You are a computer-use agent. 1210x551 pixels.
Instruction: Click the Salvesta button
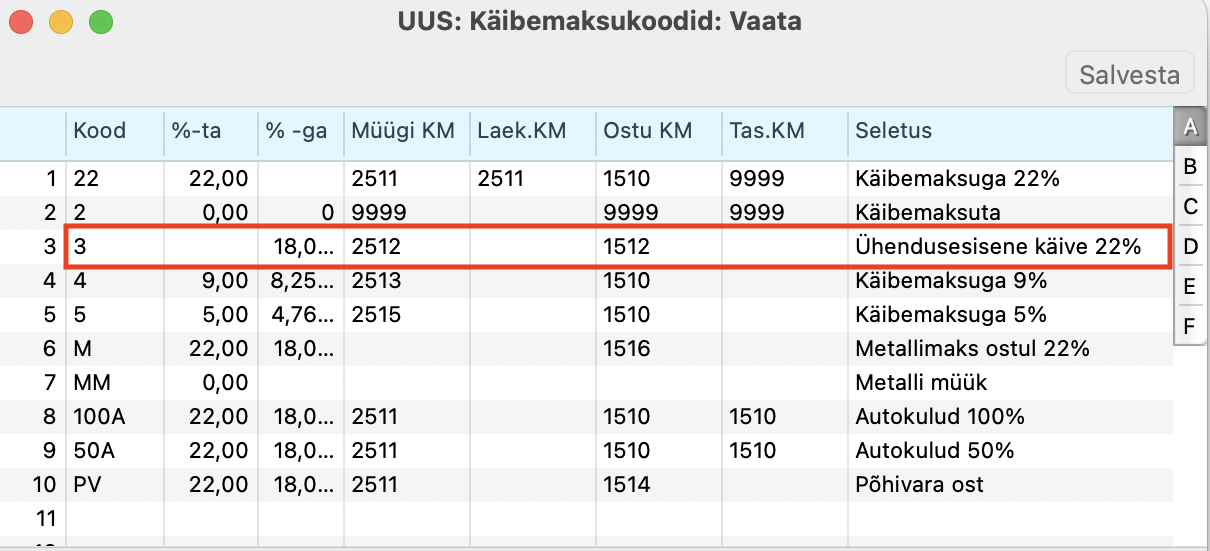pos(1129,75)
